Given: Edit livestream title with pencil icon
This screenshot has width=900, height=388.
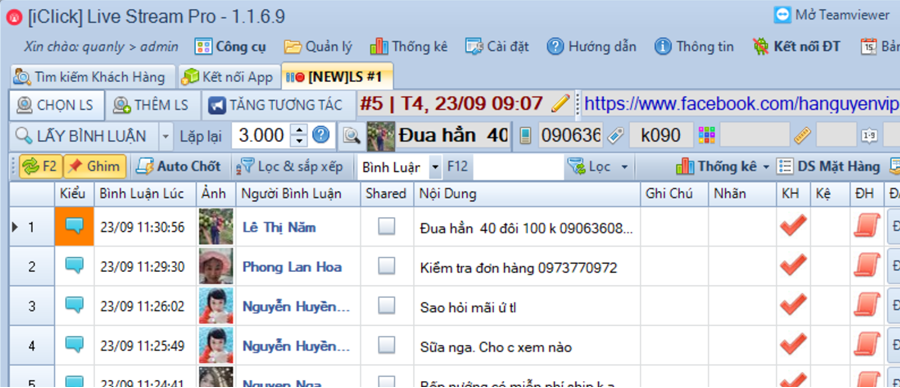Looking at the screenshot, I should (x=560, y=104).
